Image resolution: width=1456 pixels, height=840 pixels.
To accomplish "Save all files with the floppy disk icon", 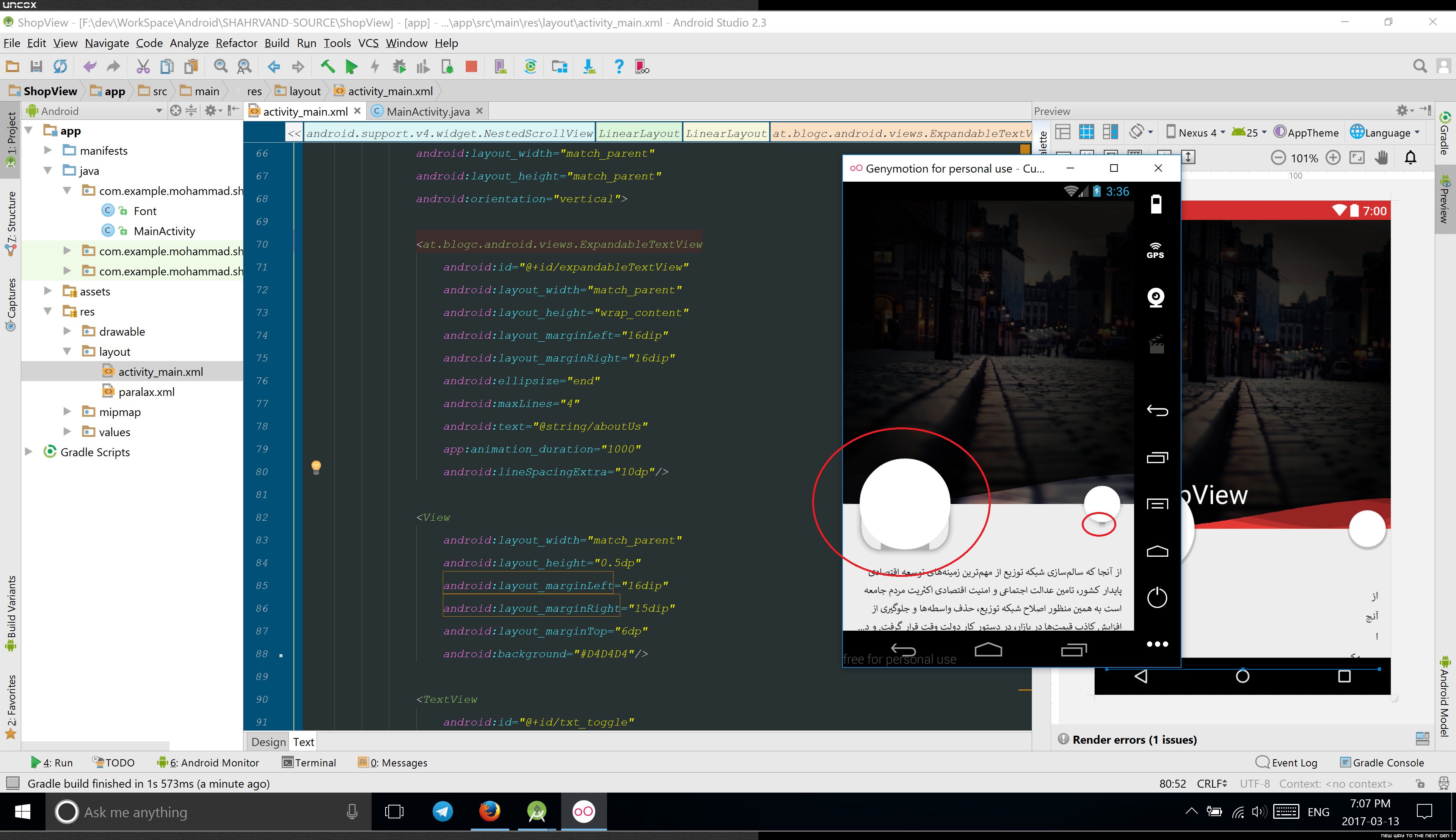I will [x=36, y=66].
